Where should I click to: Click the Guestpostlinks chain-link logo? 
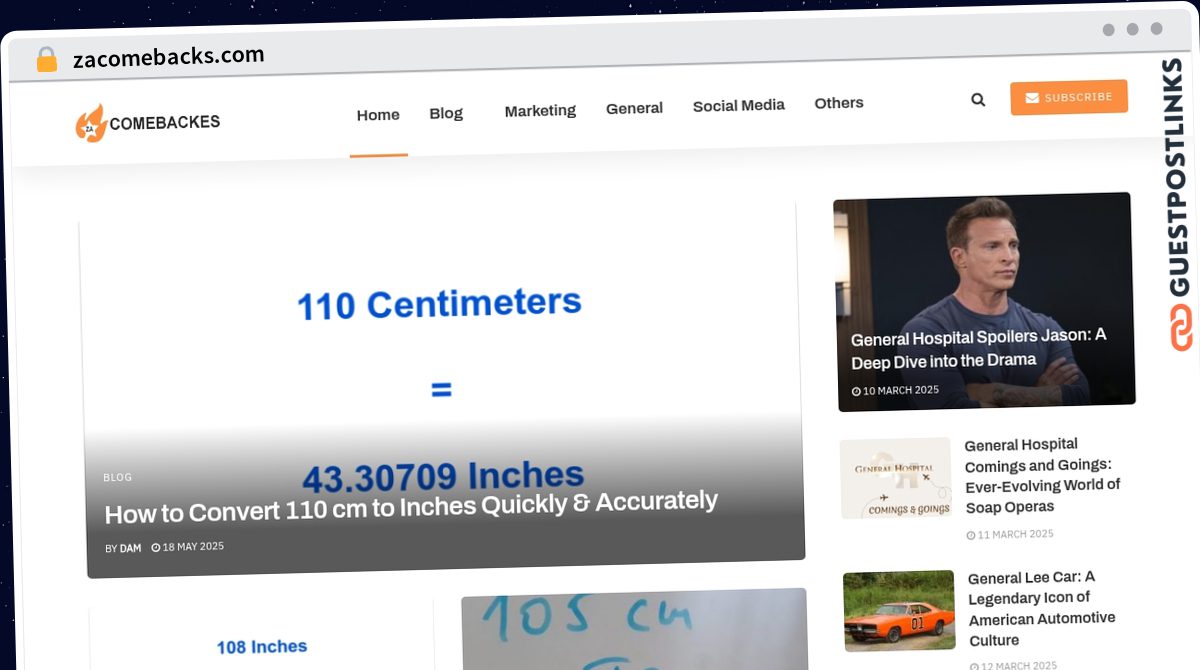click(x=1180, y=328)
